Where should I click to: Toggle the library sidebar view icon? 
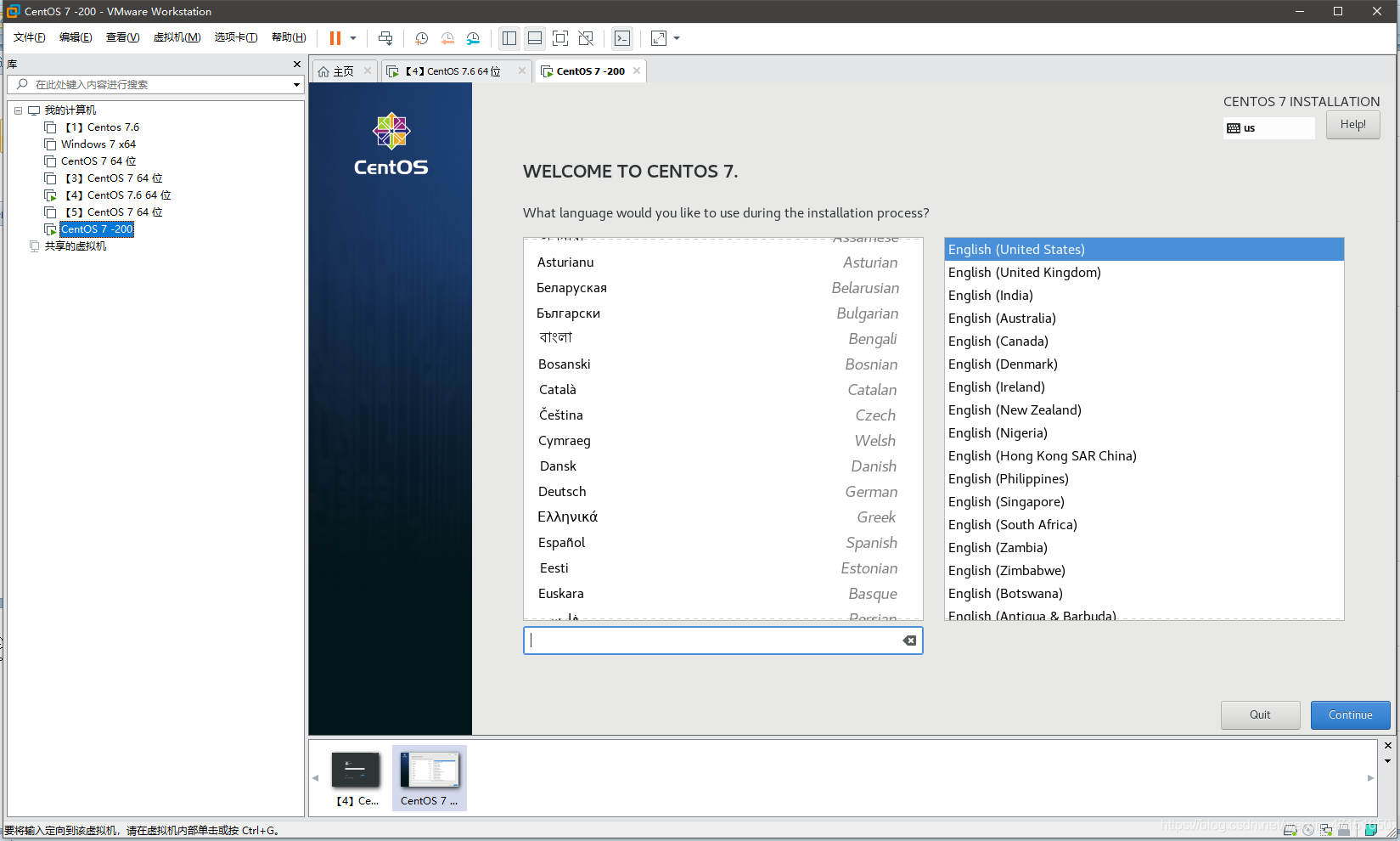pos(509,38)
